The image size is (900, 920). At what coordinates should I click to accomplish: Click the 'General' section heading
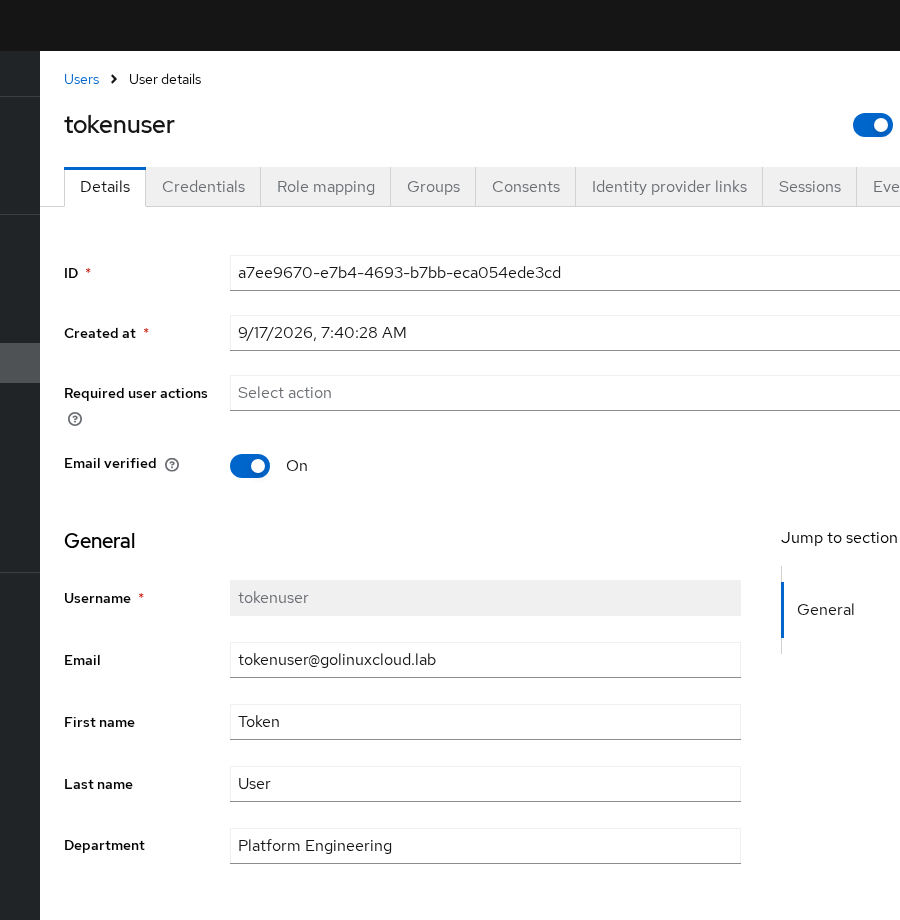coord(100,541)
